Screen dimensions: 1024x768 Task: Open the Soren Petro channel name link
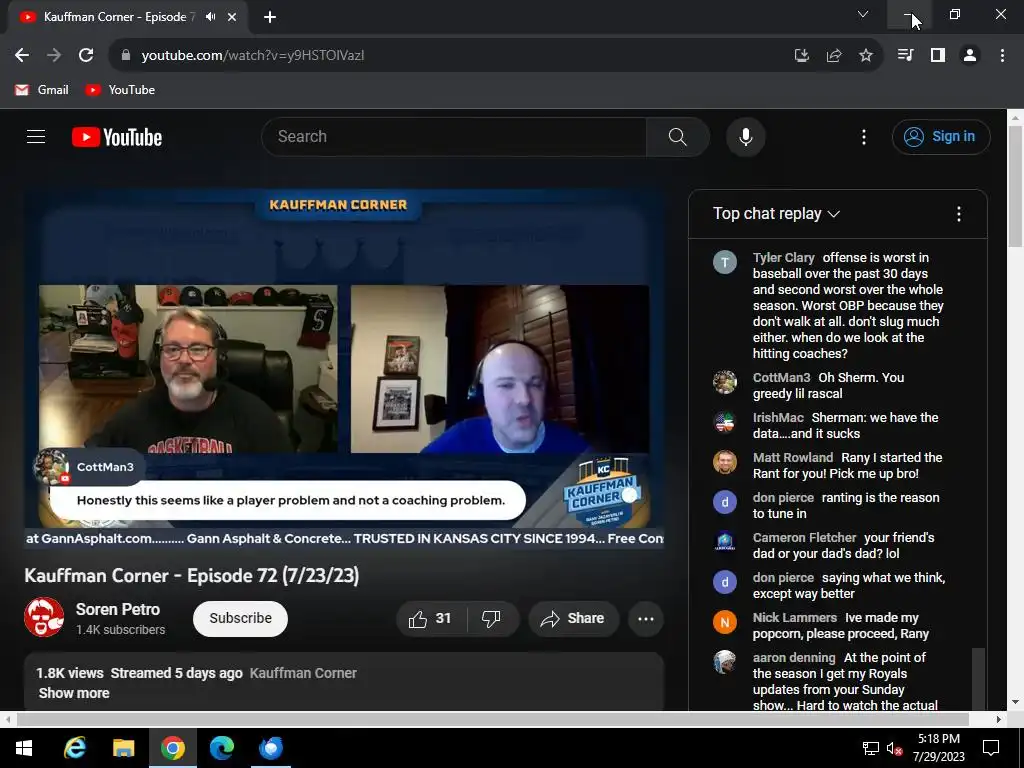tap(118, 609)
